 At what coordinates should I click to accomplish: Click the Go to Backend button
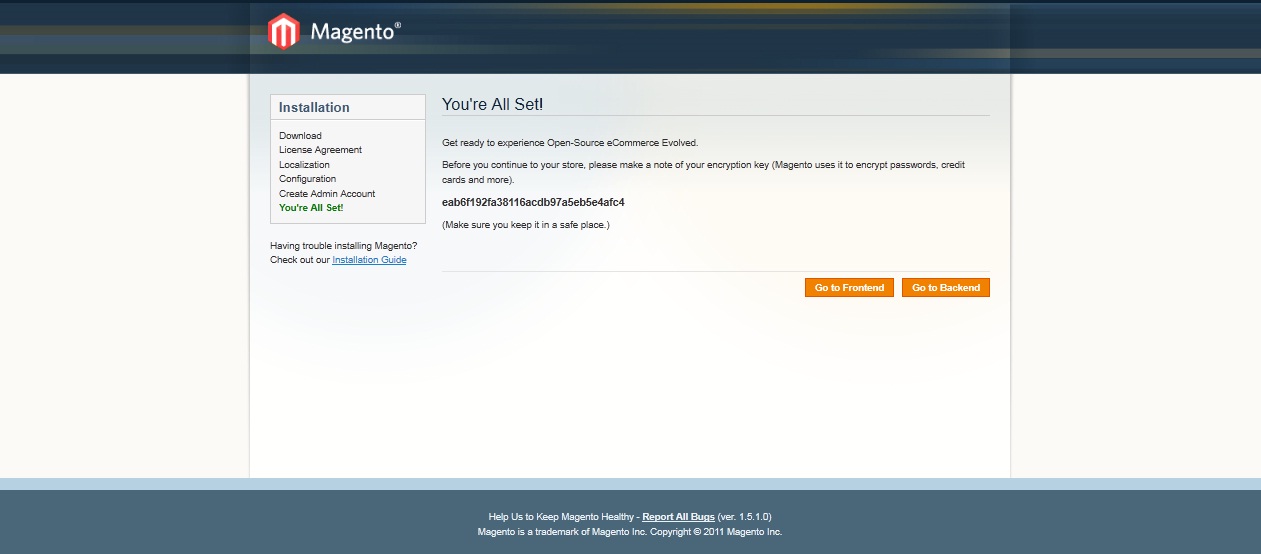point(946,288)
